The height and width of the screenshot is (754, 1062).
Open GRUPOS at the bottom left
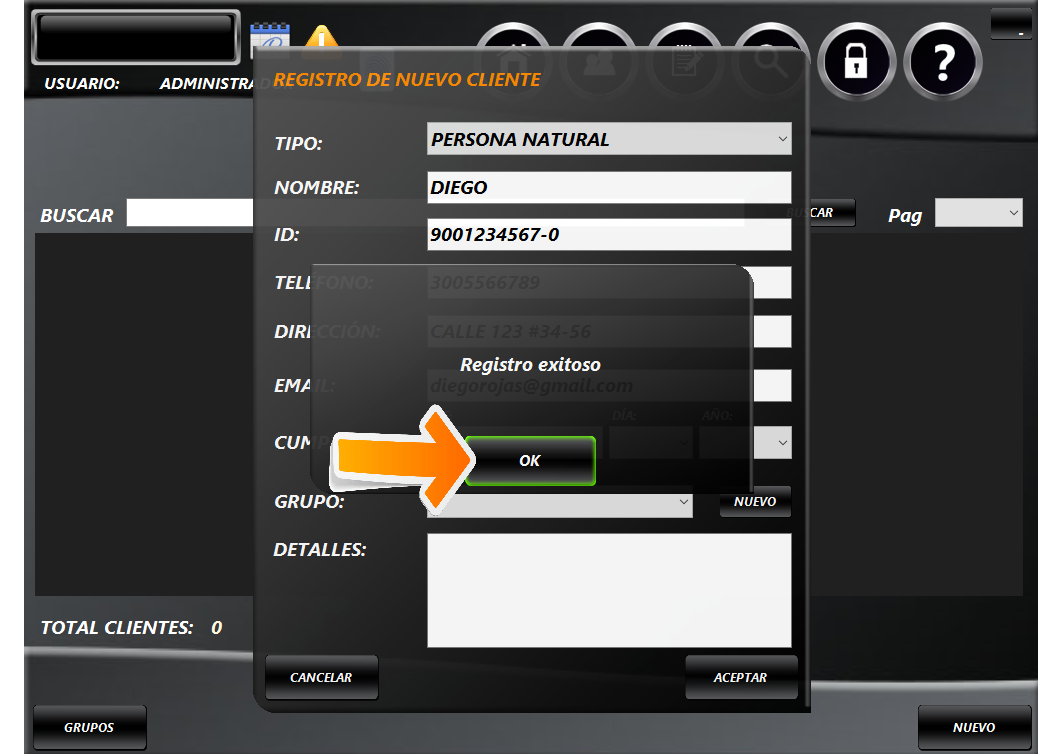pyautogui.click(x=90, y=728)
